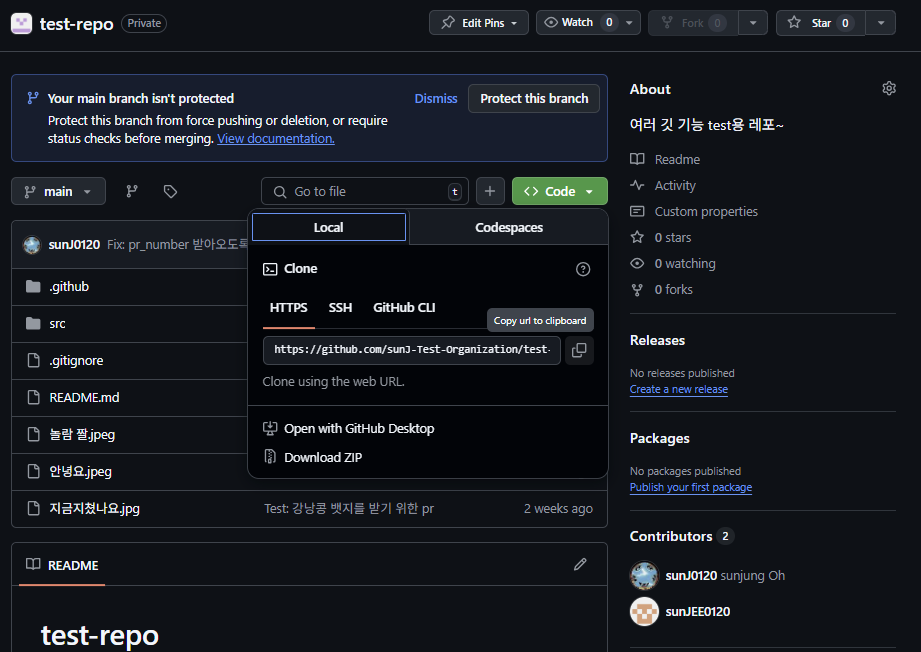This screenshot has height=652, width=921.
Task: Copy the clone URL to clipboard
Action: point(579,350)
